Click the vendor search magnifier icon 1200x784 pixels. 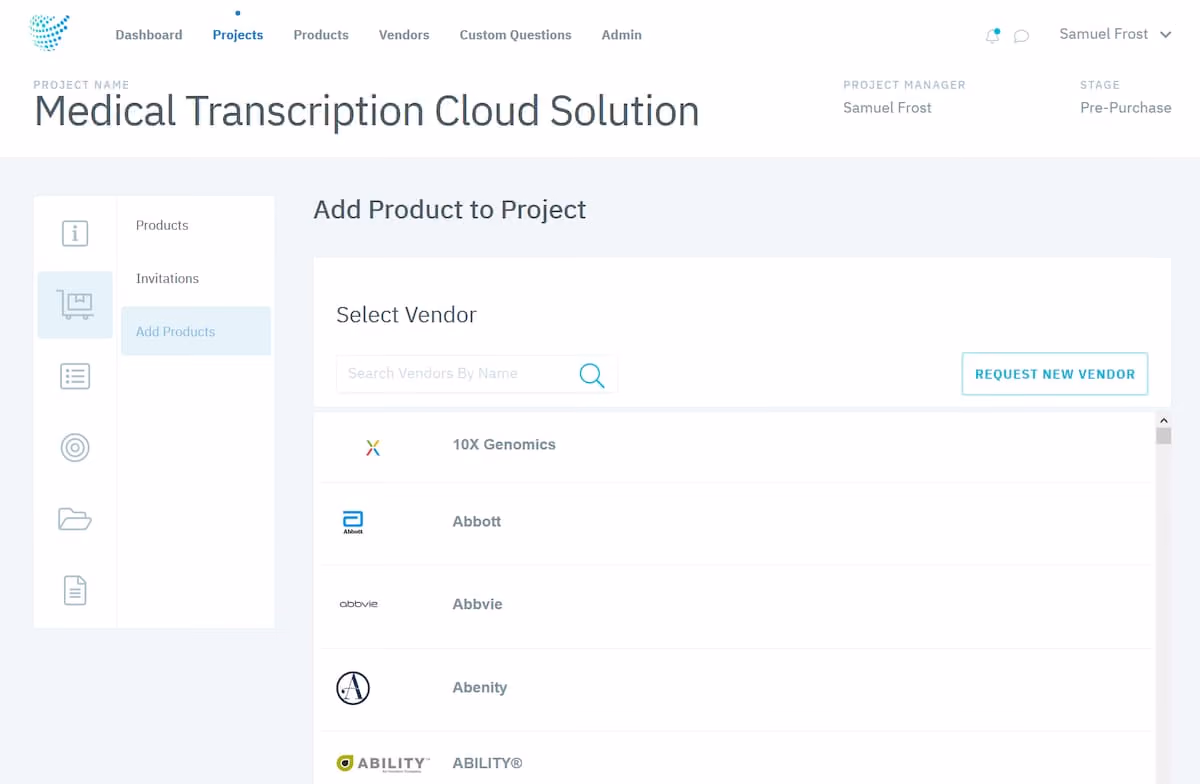tap(592, 375)
